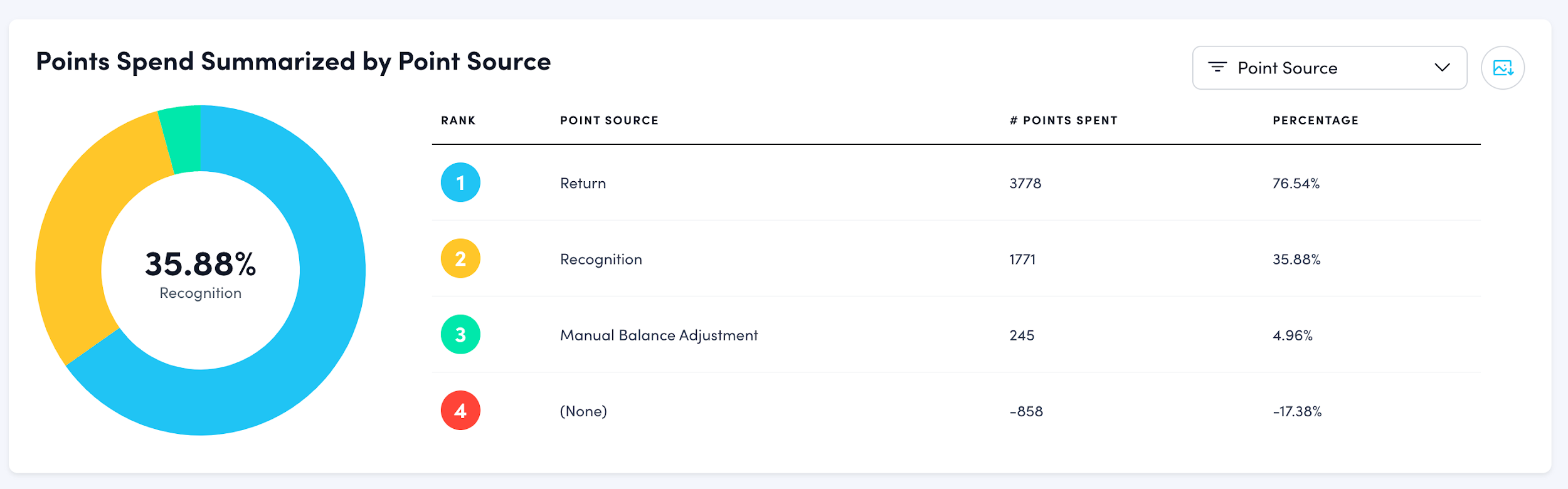Click the download chart image icon
This screenshot has height=489, width=1568.
pyautogui.click(x=1502, y=68)
